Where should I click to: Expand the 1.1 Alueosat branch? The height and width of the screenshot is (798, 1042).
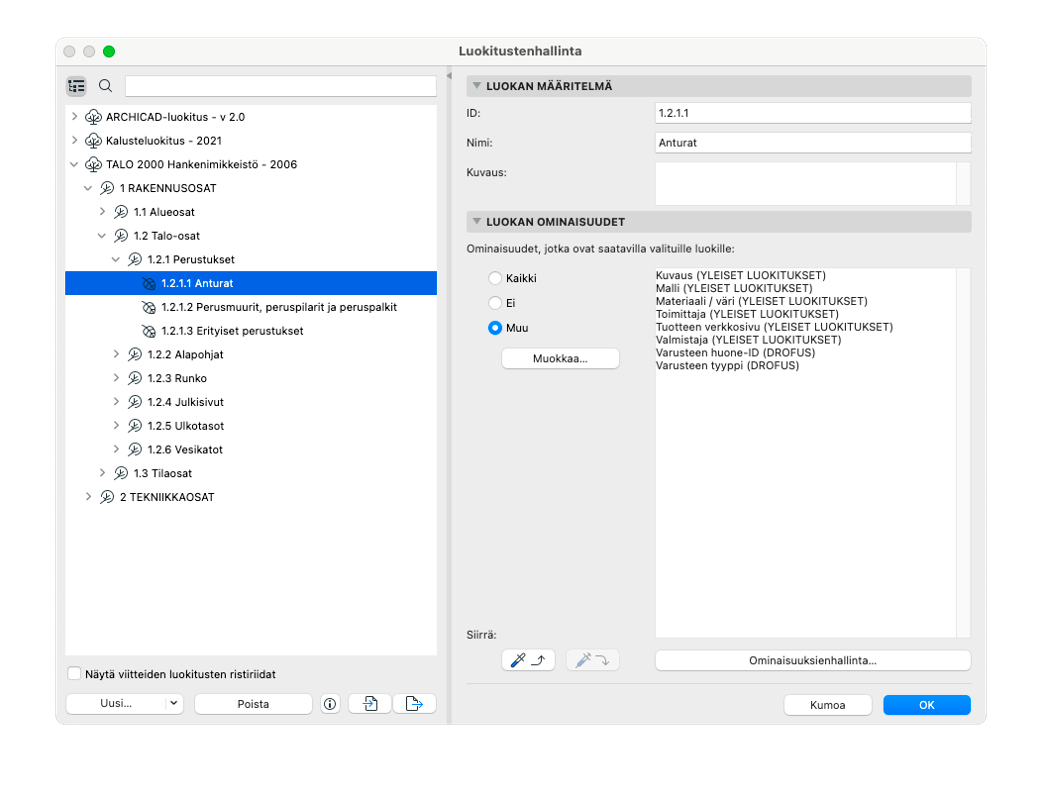102,211
